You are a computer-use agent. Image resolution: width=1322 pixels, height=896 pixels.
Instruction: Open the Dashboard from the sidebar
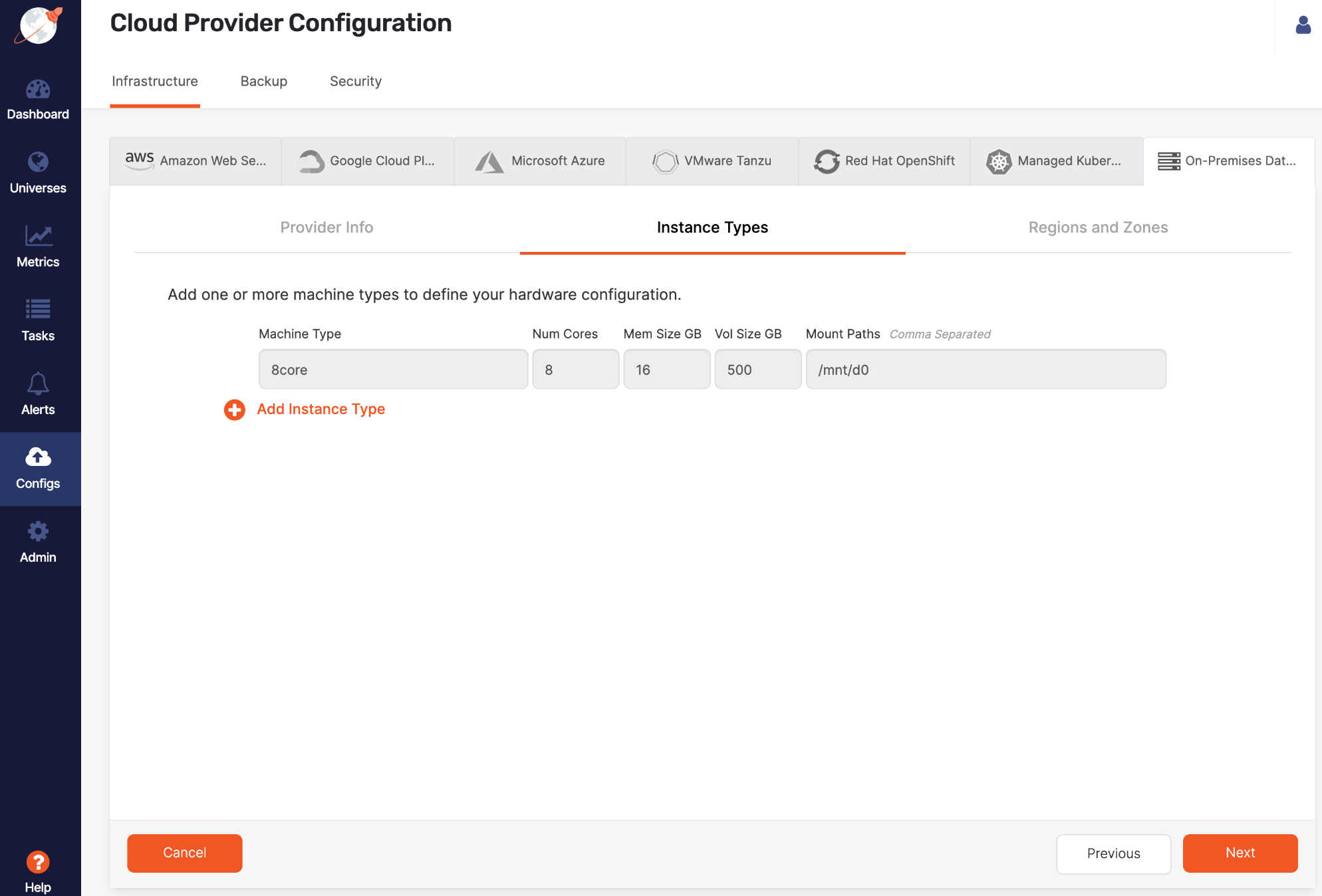pos(38,100)
